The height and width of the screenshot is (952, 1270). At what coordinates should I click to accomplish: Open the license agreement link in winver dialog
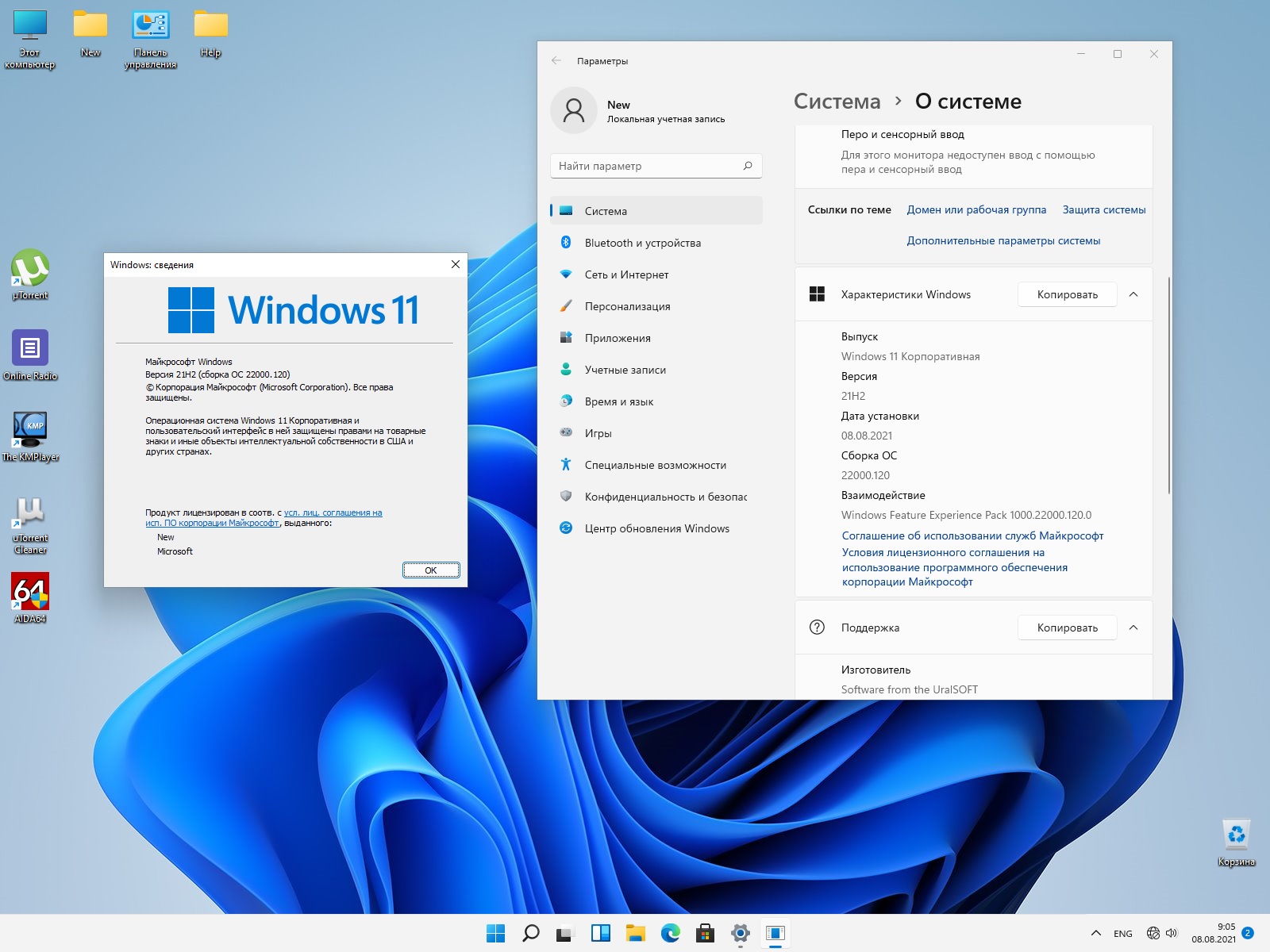click(264, 518)
